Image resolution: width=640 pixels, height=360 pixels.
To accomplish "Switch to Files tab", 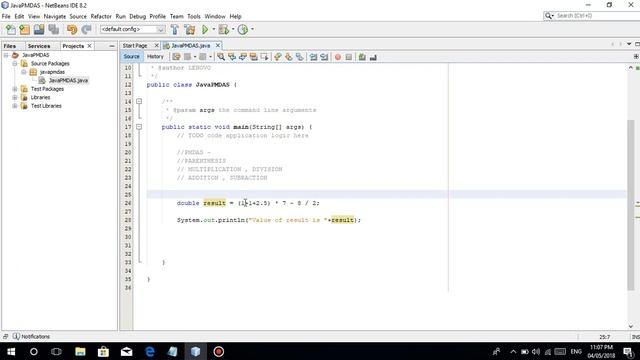I will point(10,46).
